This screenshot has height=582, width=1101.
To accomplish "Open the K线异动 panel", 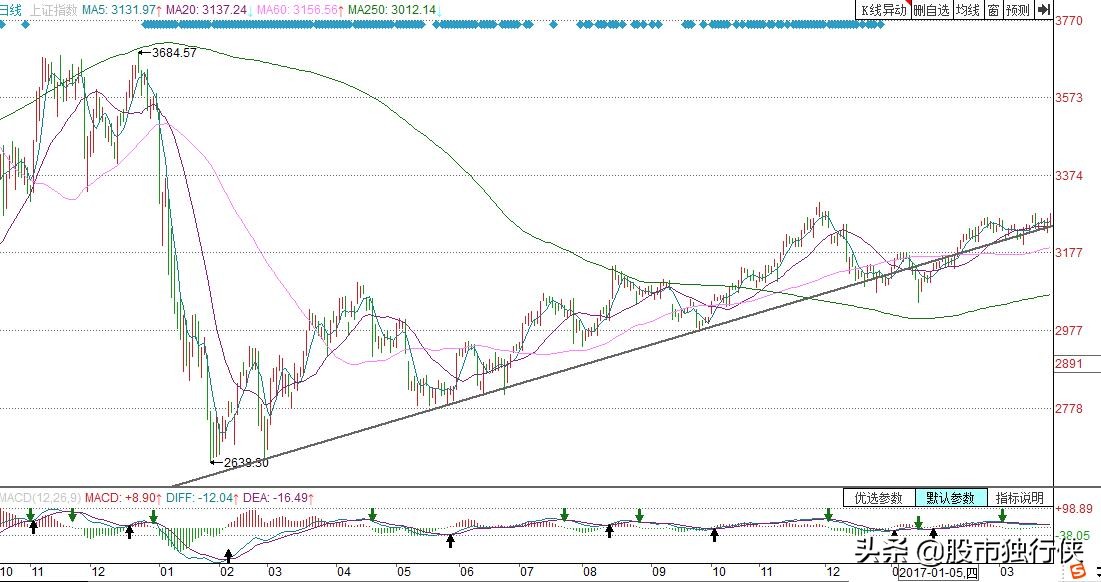I will point(883,10).
